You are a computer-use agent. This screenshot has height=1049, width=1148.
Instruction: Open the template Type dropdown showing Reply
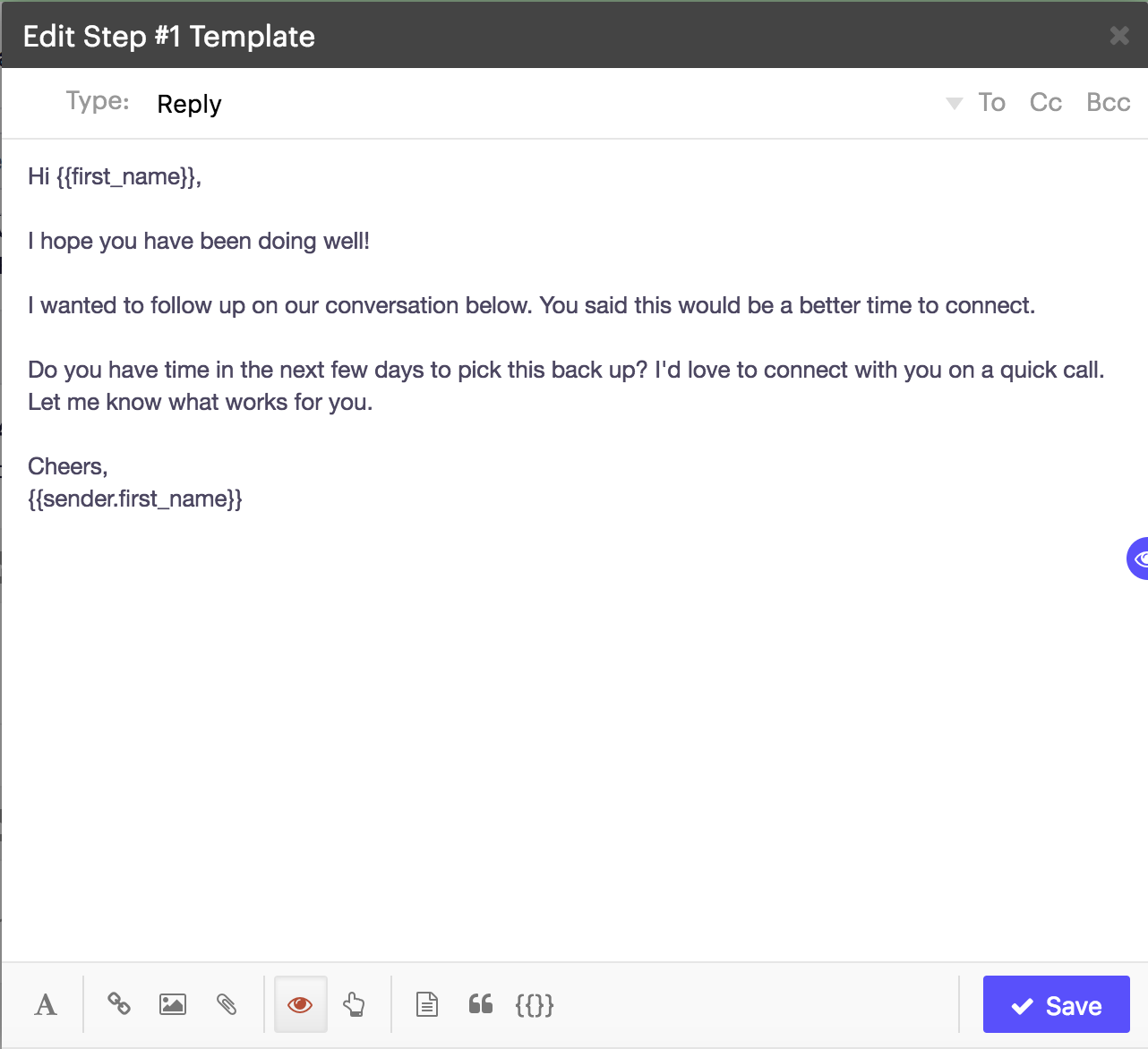(188, 104)
